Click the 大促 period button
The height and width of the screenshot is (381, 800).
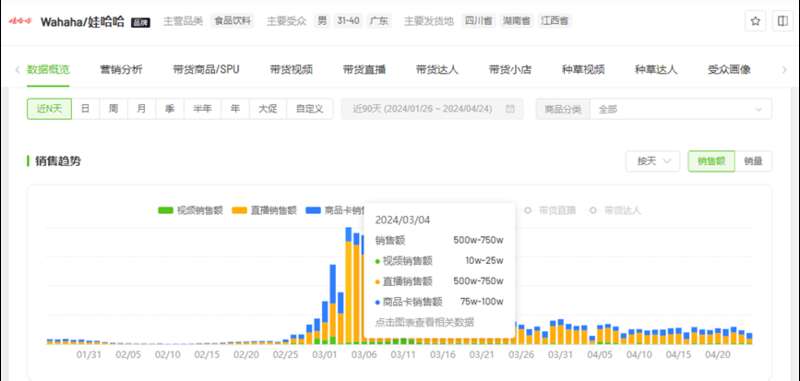point(268,109)
